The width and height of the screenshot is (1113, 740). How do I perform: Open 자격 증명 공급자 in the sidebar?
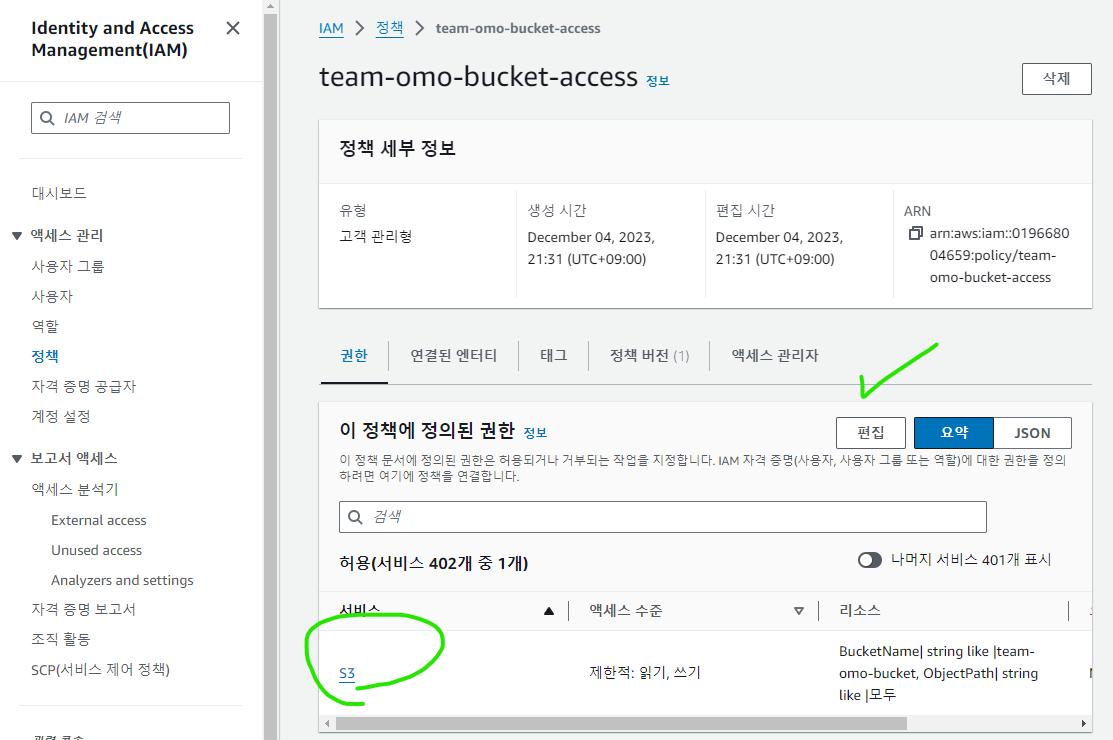click(x=84, y=387)
